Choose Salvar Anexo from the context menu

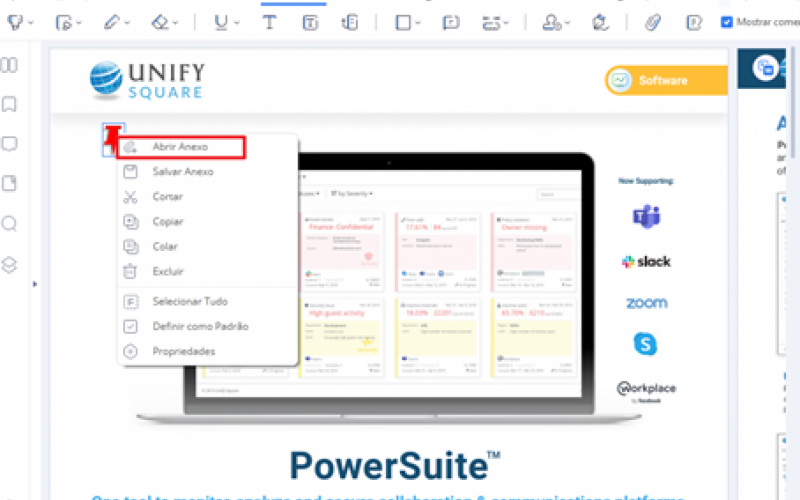pos(208,172)
